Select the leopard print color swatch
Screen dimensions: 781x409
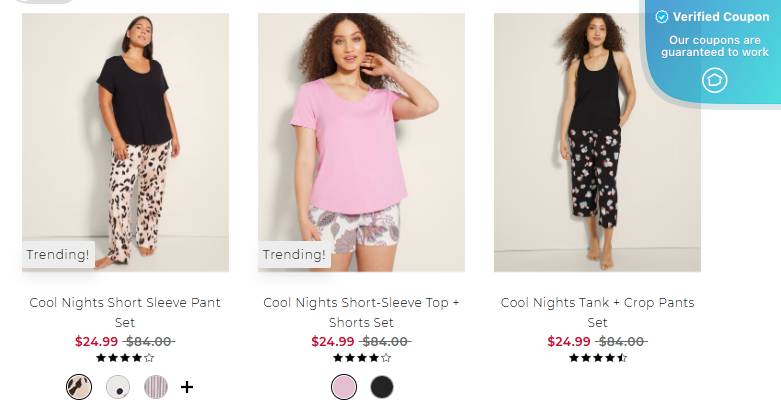point(79,386)
